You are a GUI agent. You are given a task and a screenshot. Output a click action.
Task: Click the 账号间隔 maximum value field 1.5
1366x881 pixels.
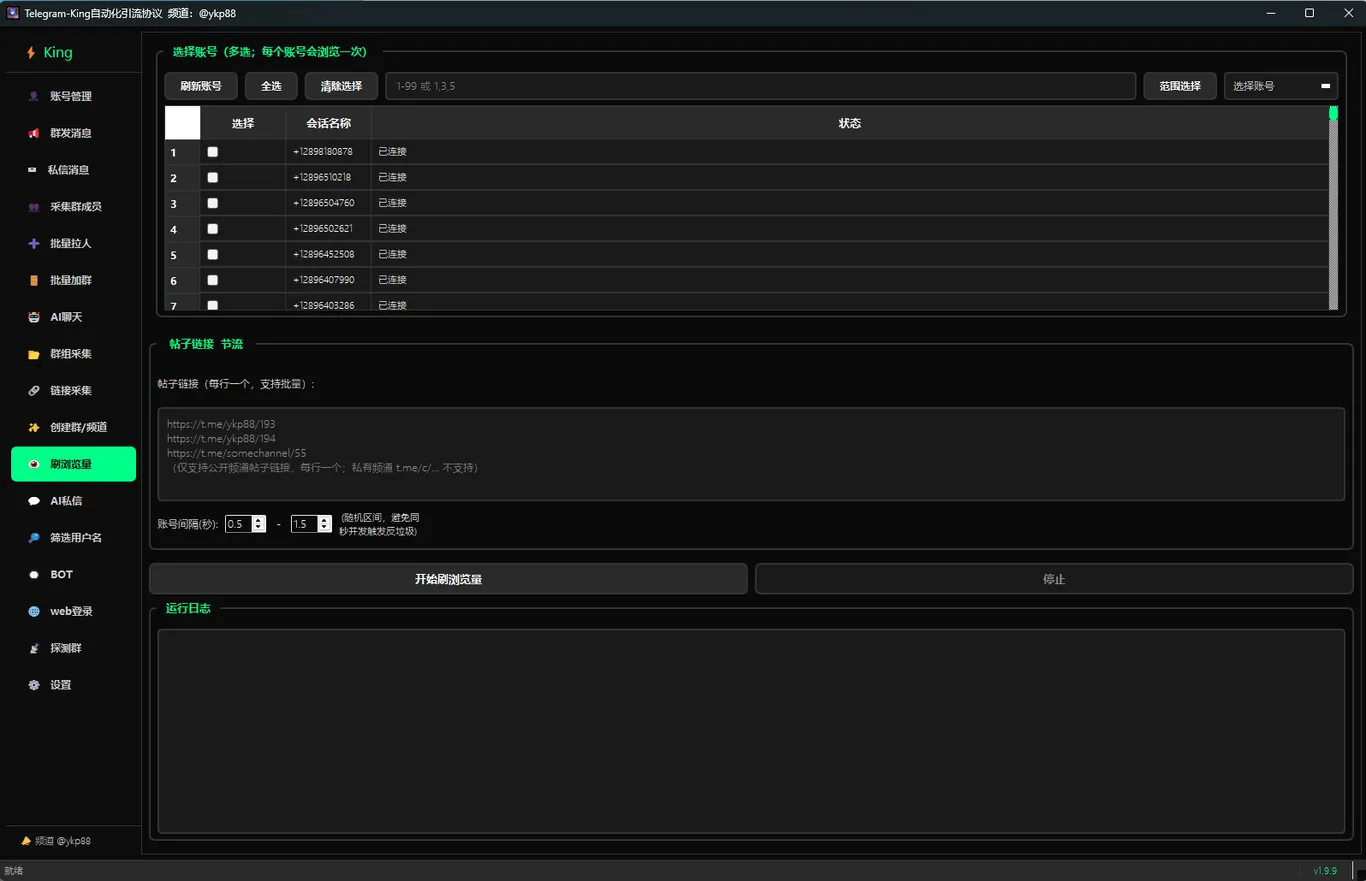click(304, 524)
